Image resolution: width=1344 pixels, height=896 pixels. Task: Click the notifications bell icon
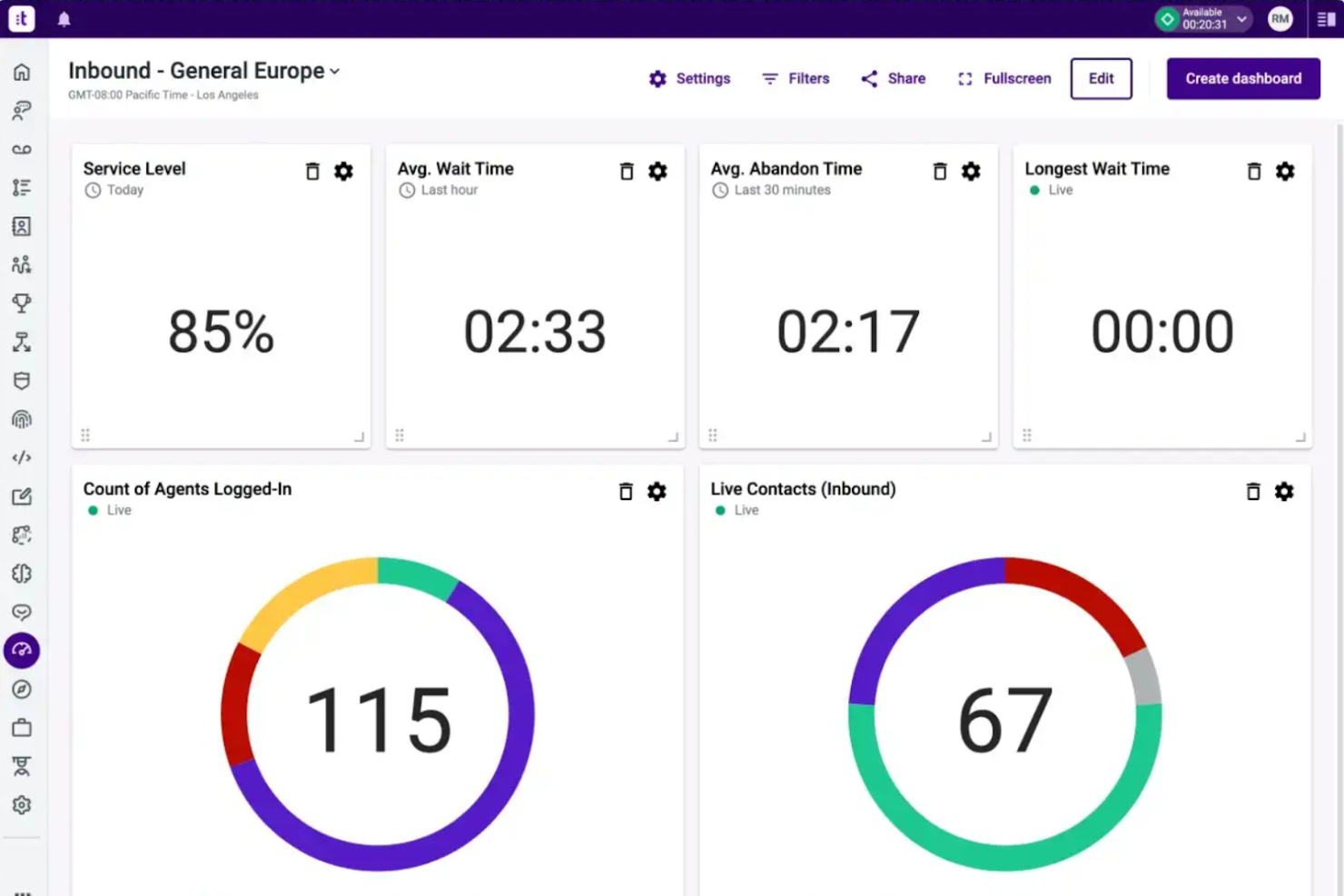pyautogui.click(x=64, y=18)
